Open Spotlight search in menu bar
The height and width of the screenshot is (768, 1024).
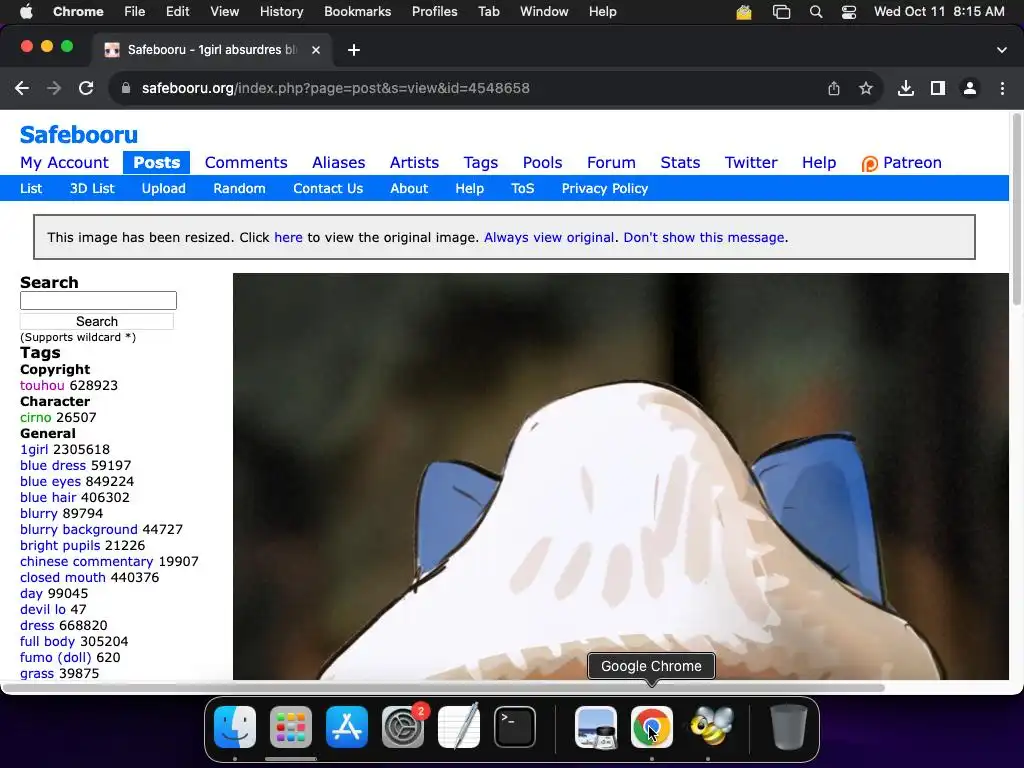pyautogui.click(x=816, y=12)
